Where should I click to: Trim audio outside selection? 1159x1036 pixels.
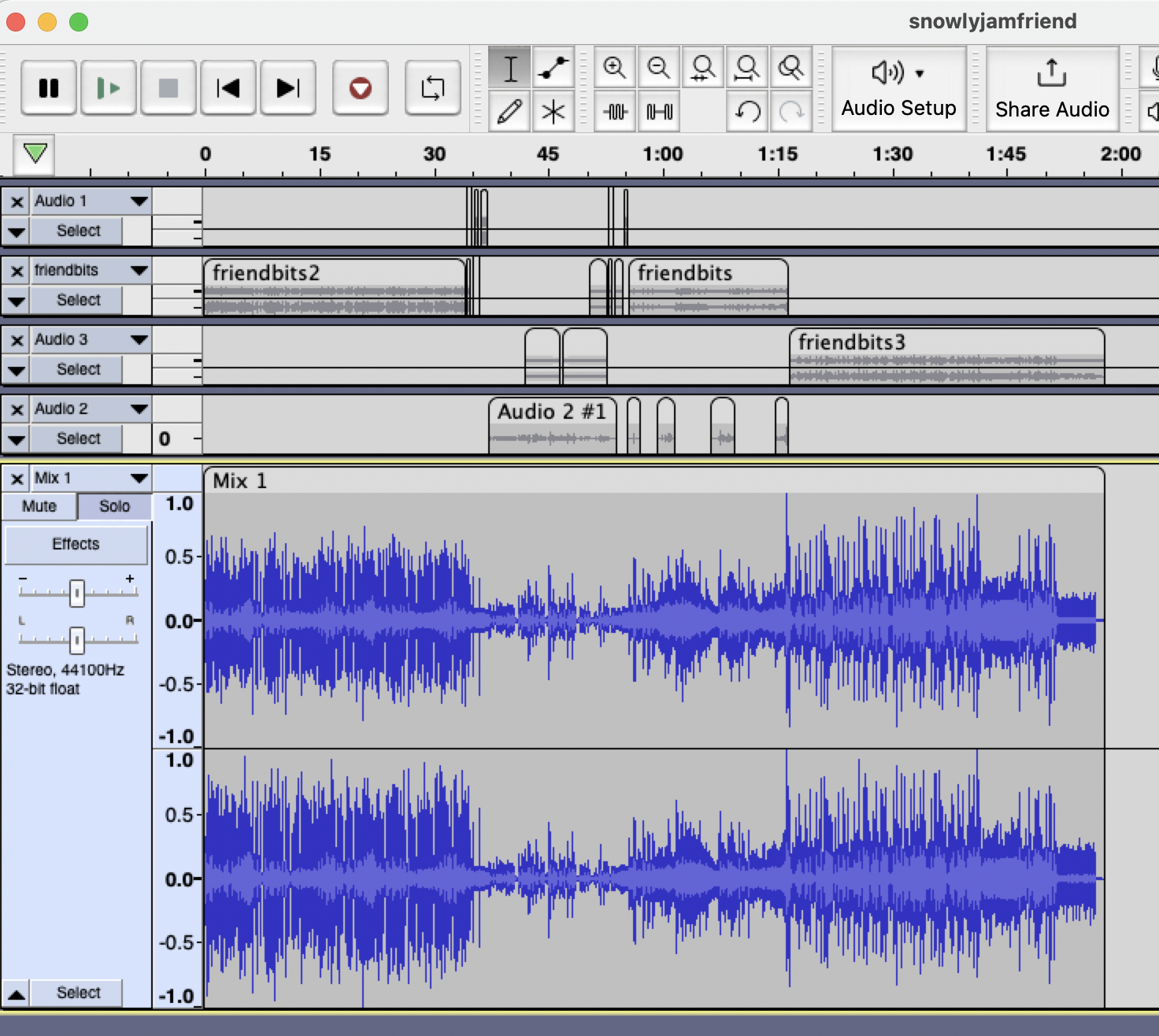tap(615, 112)
